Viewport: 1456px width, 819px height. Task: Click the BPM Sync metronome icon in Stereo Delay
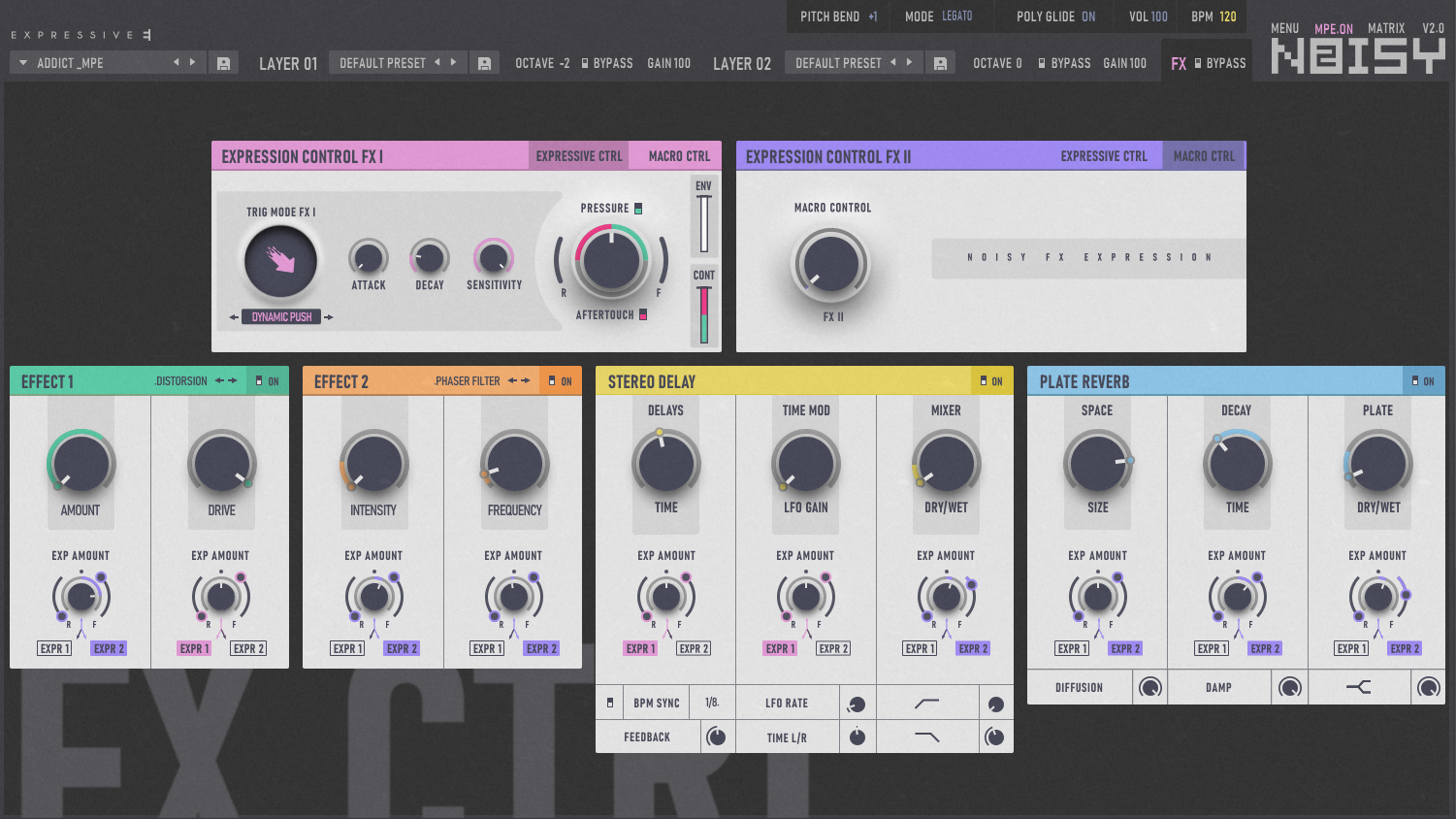tap(610, 702)
